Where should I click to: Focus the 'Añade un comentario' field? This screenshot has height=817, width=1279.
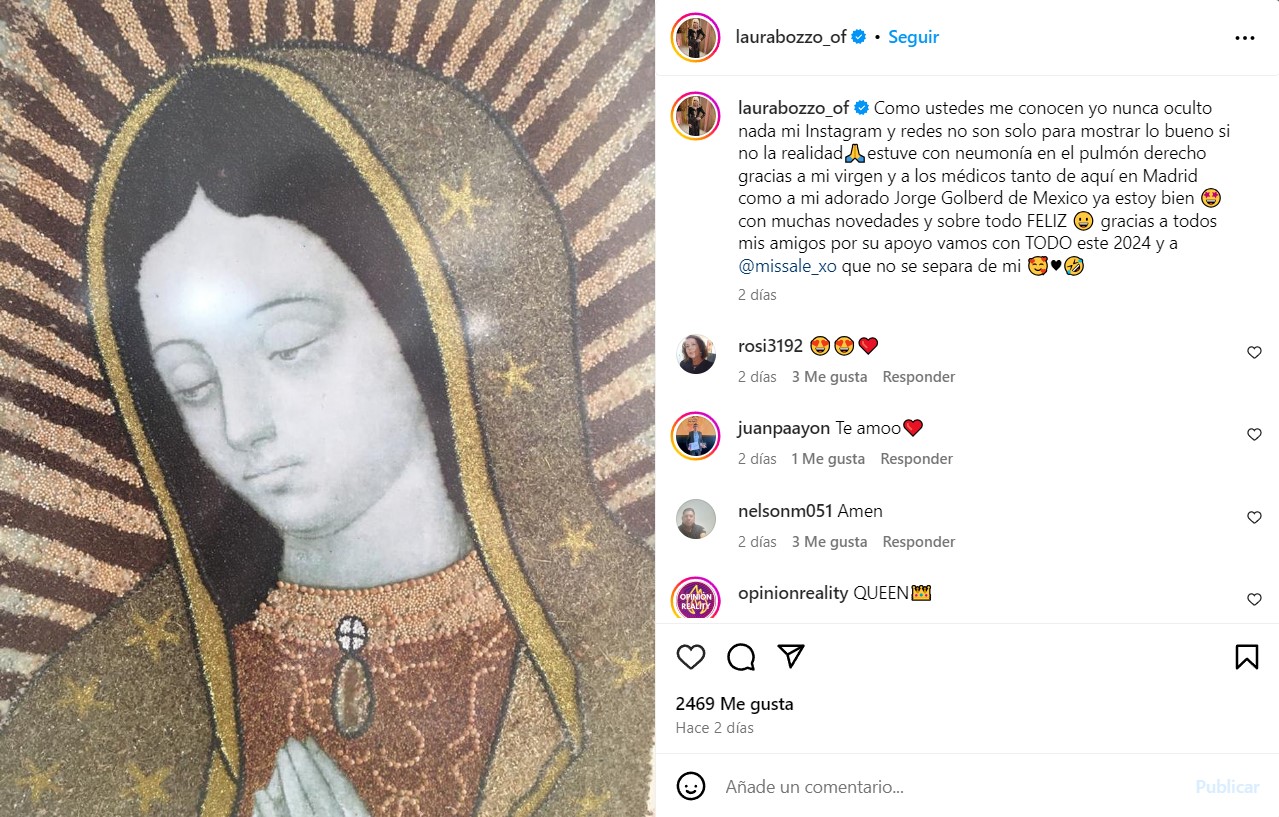pos(950,787)
